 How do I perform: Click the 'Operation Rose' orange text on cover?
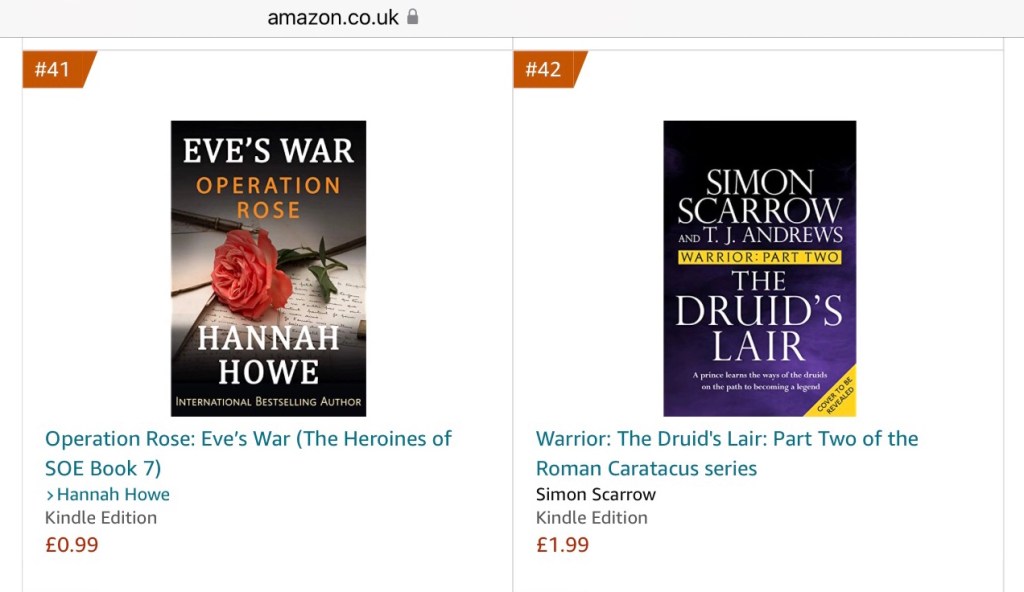tap(268, 197)
